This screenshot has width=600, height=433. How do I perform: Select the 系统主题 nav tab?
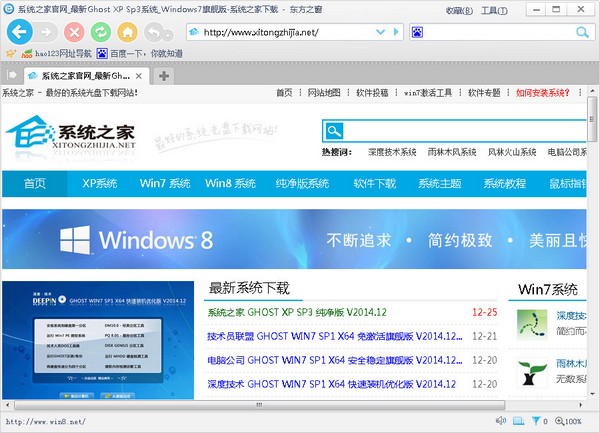(x=440, y=184)
